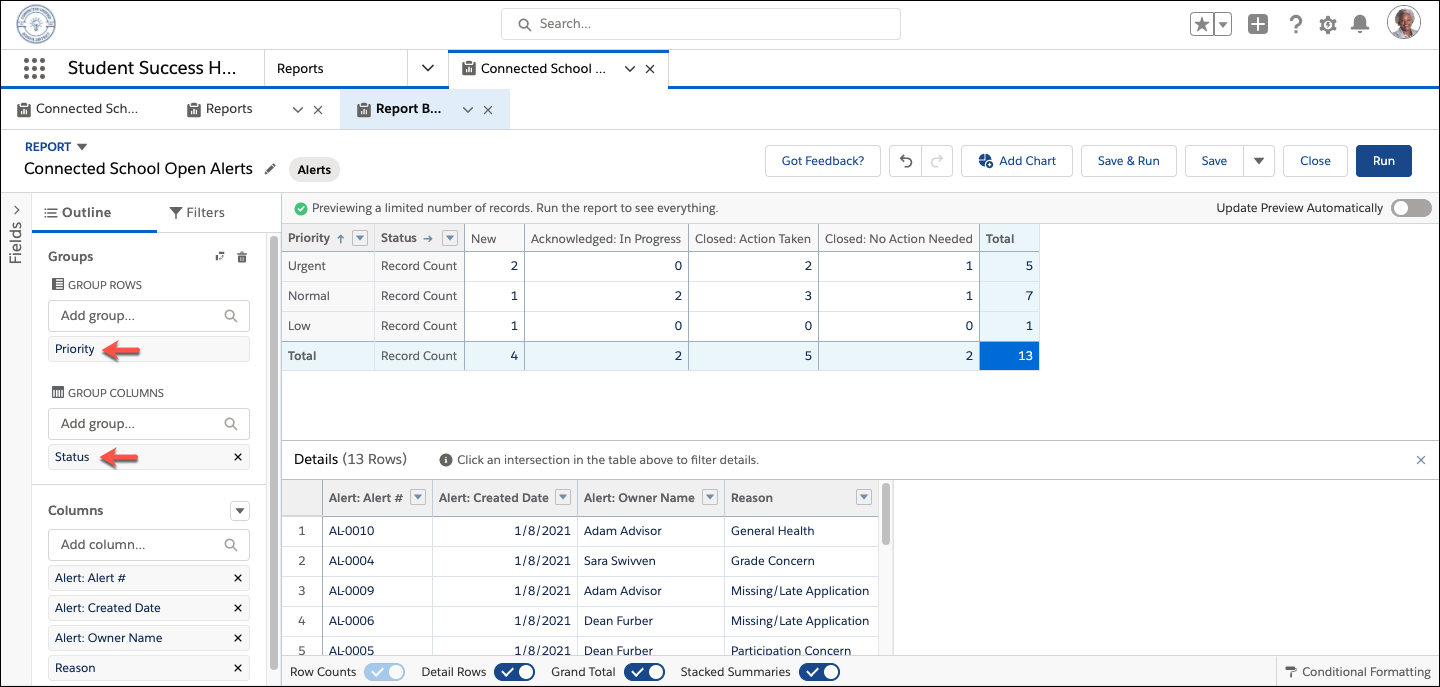
Task: Open the Reason header dropdown in Details
Action: pyautogui.click(x=865, y=498)
